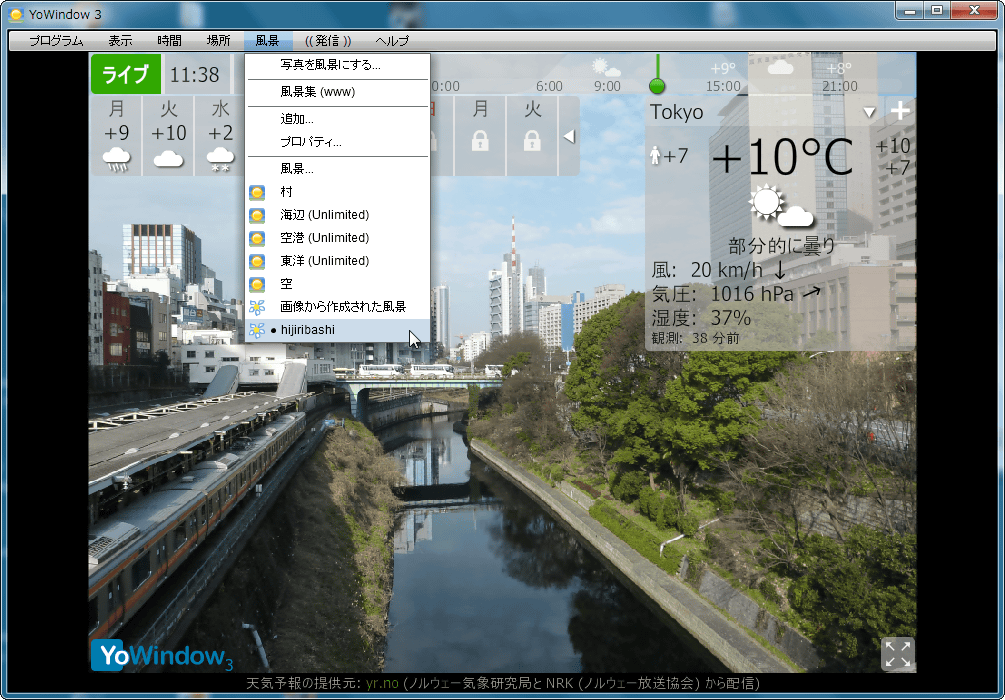Select the 空港 (Unlimited) landscape

coord(337,238)
